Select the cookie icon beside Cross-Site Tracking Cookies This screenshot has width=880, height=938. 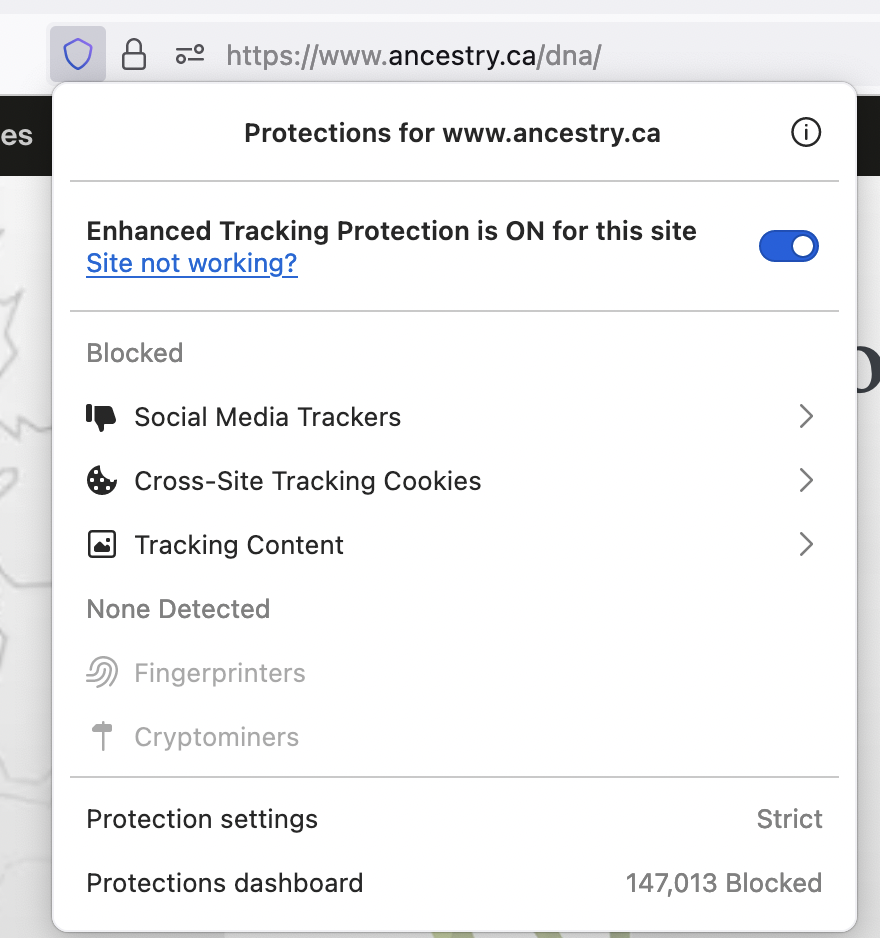104,480
